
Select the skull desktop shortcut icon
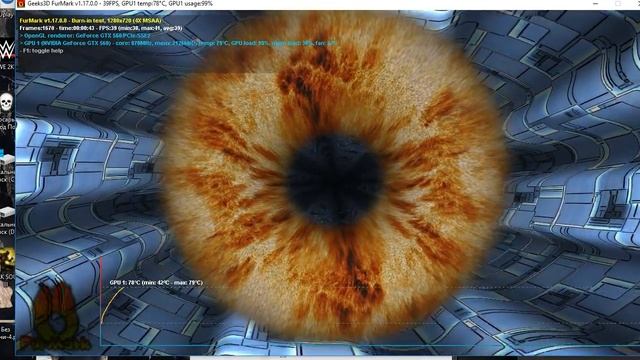(7, 102)
